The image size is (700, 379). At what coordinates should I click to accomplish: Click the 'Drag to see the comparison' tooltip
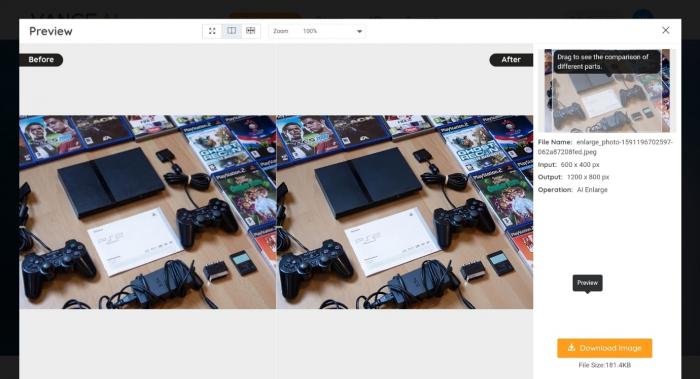[607, 62]
